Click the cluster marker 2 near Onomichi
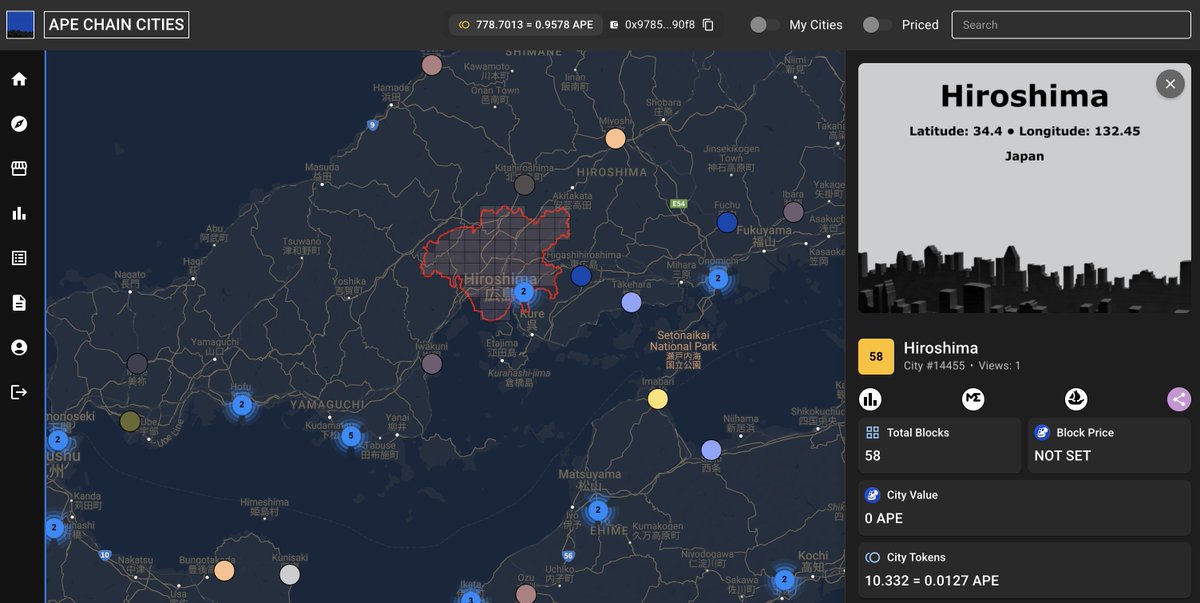1200x603 pixels. [x=717, y=279]
